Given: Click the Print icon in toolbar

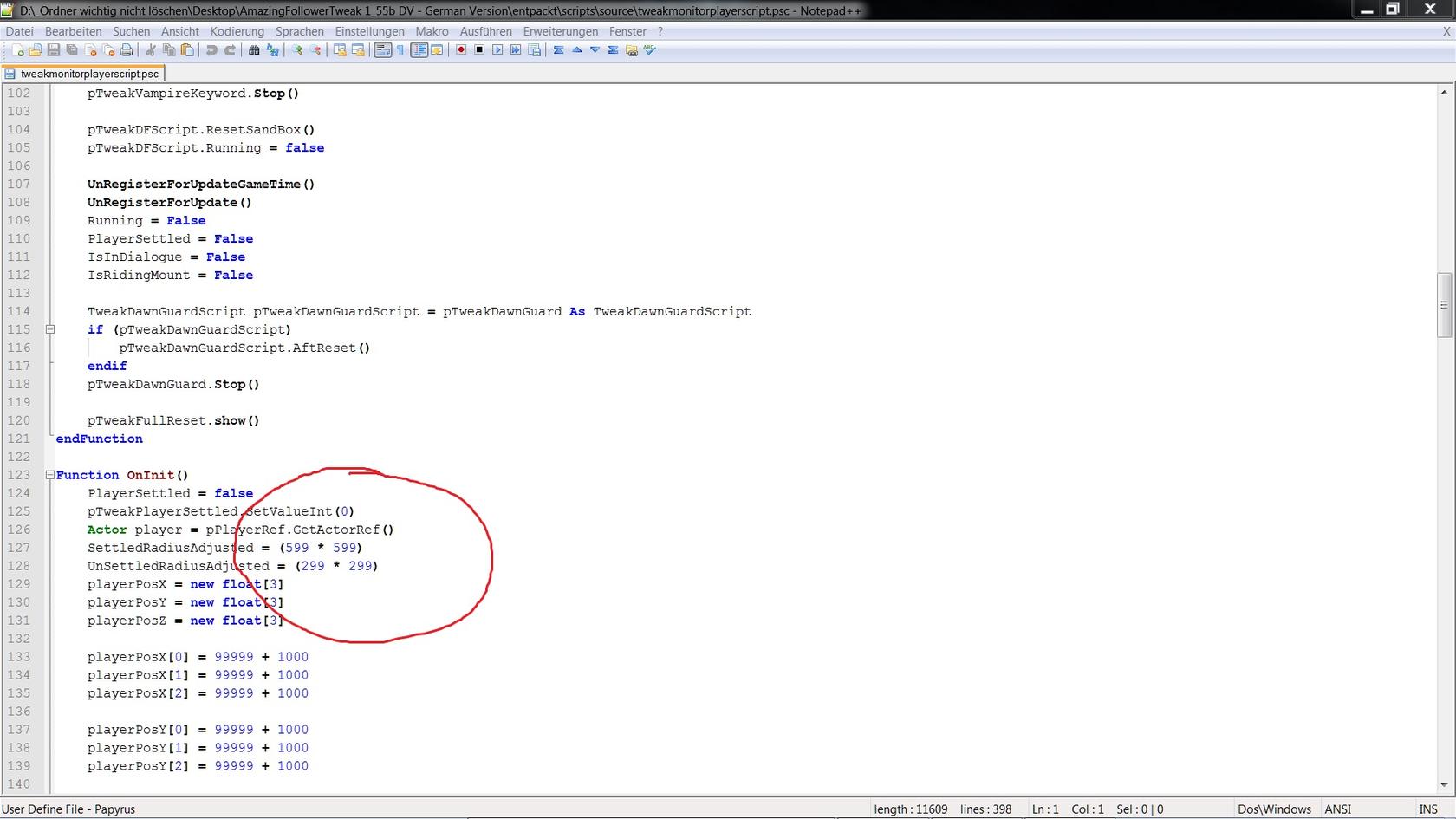Looking at the screenshot, I should [x=127, y=50].
